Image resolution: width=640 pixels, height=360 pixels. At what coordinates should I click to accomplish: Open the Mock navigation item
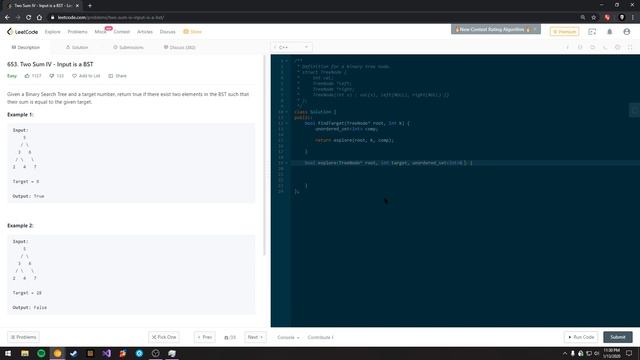pos(100,31)
